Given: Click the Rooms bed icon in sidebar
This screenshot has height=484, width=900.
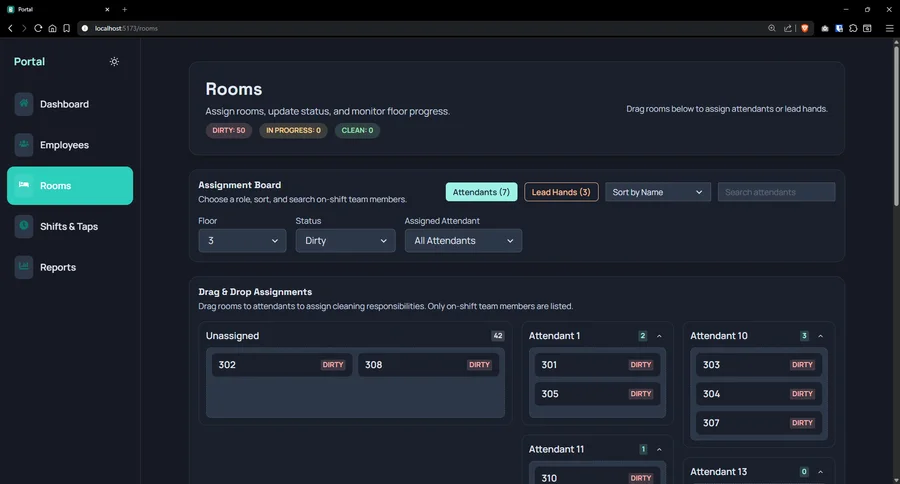Looking at the screenshot, I should [24, 185].
